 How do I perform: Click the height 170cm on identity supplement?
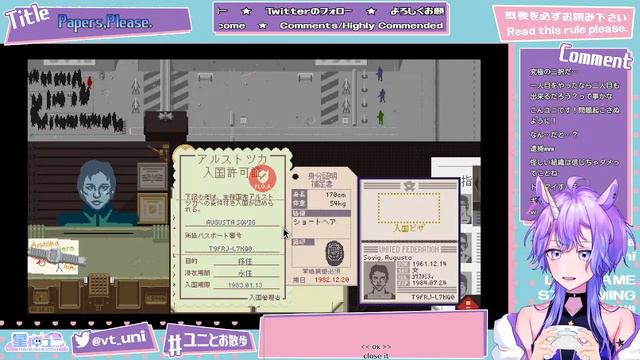pyautogui.click(x=336, y=195)
